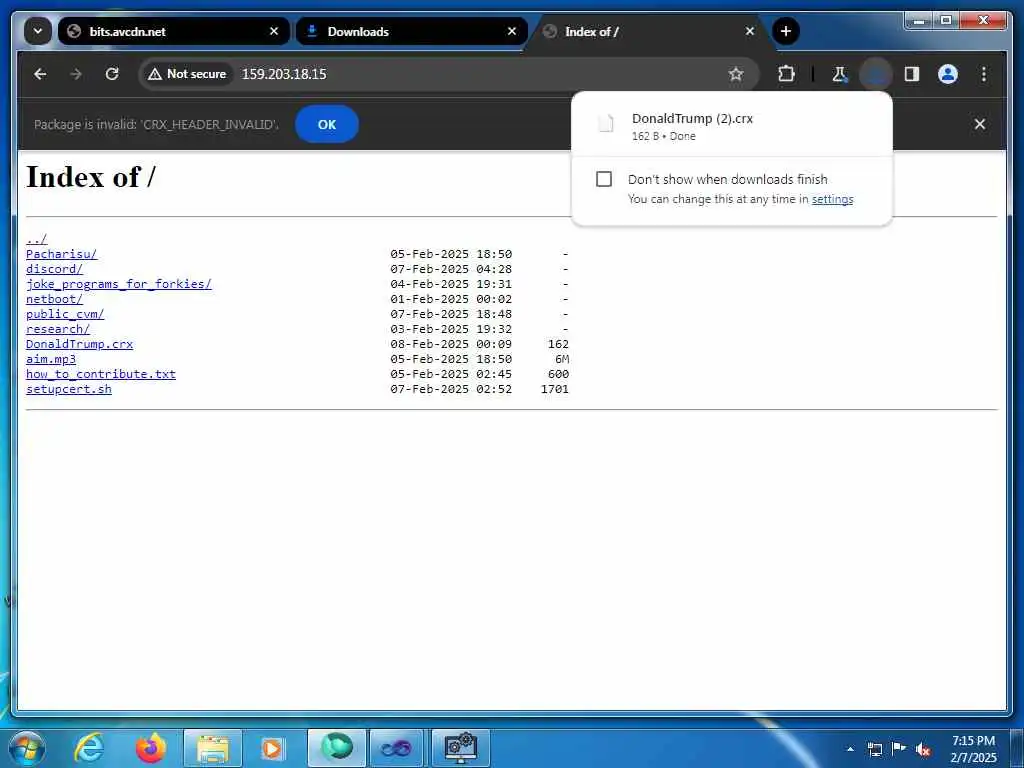Close the Index of / tab
This screenshot has height=768, width=1024.
click(750, 31)
